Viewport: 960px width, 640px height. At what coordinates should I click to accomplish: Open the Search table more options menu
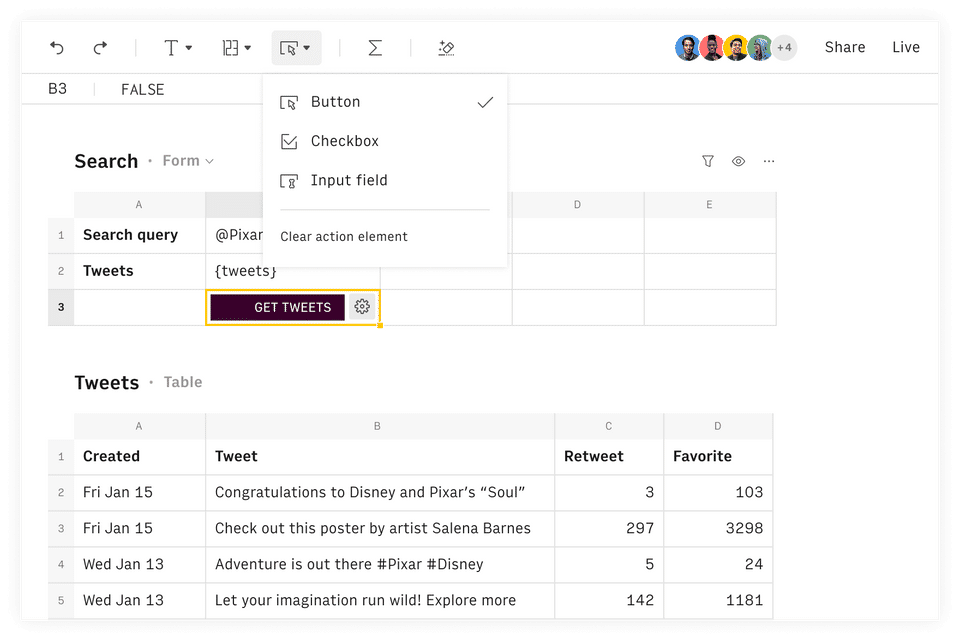769,161
